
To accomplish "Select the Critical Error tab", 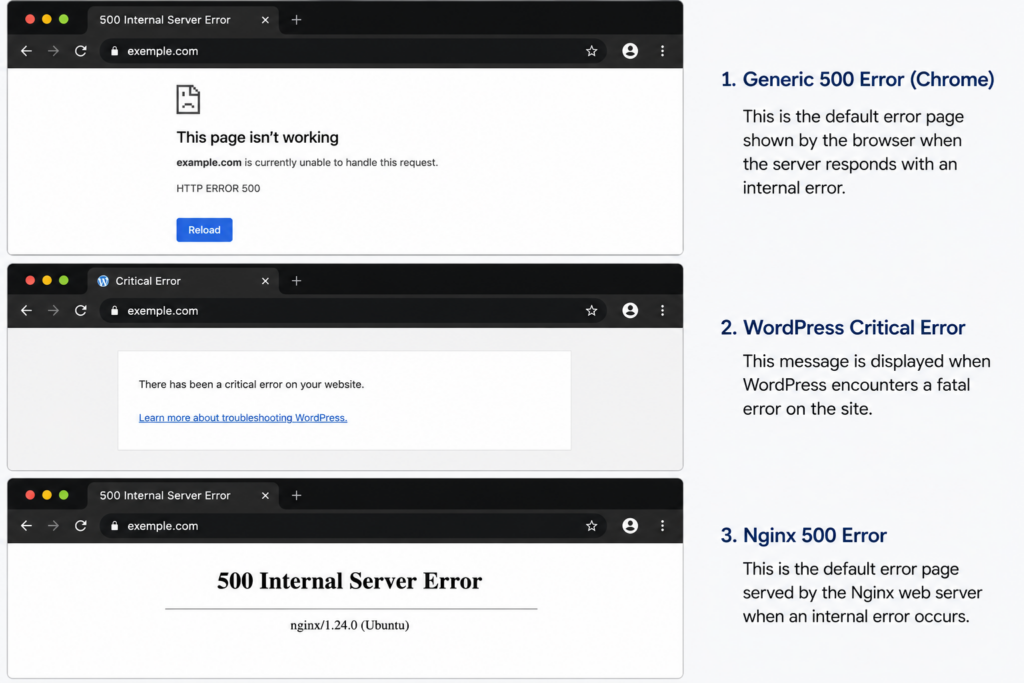I will point(183,281).
